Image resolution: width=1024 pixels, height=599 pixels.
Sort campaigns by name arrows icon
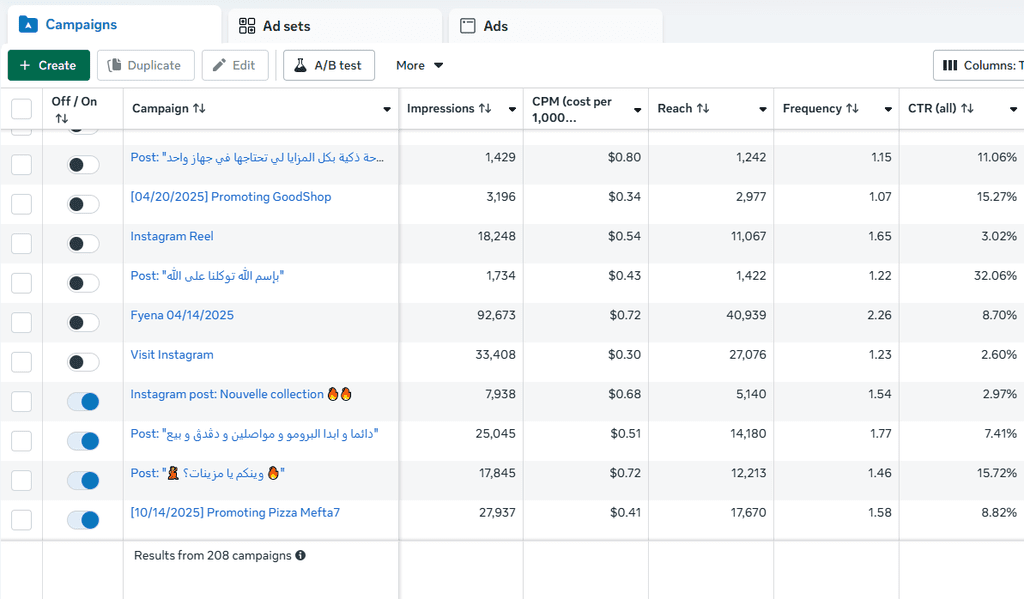click(199, 109)
